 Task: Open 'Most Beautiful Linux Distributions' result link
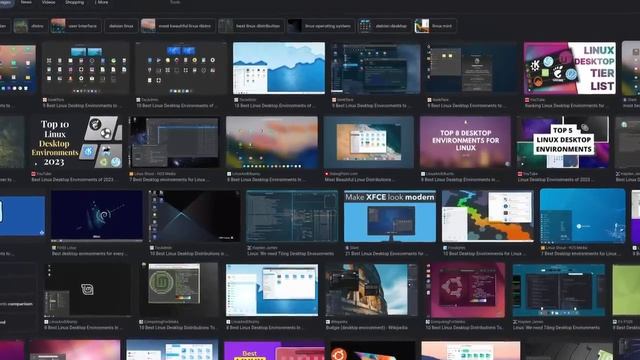[x=360, y=180]
